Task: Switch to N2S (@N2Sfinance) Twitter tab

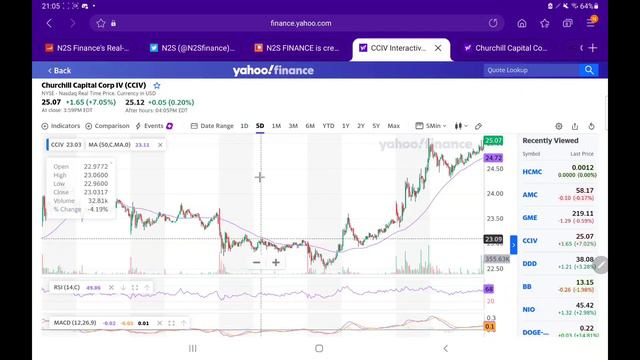Action: click(192, 48)
